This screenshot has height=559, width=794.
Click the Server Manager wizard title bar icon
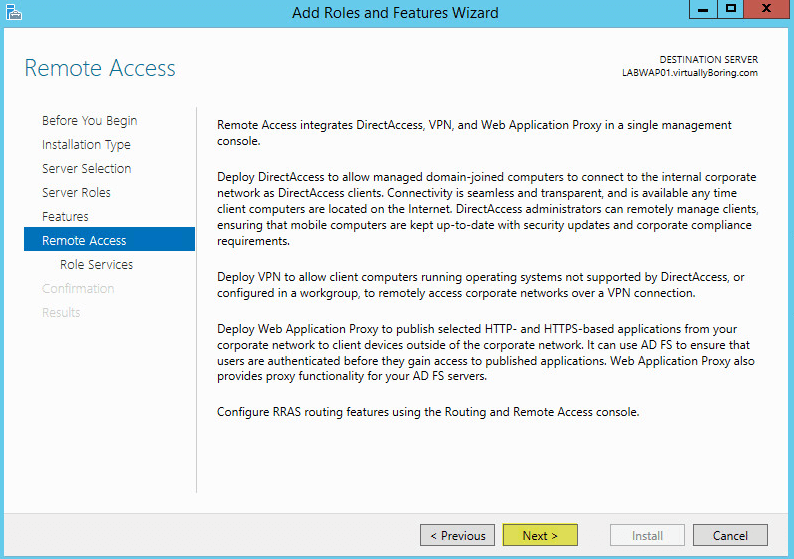point(14,13)
